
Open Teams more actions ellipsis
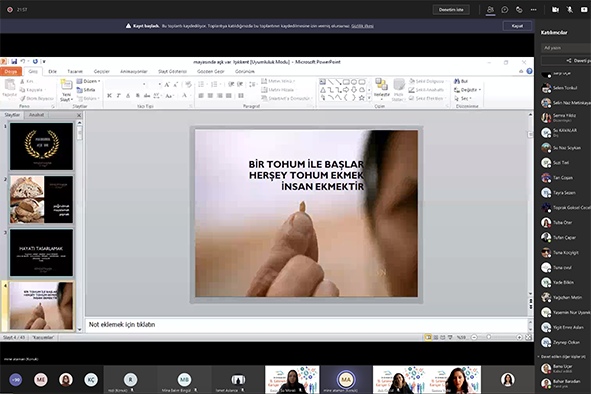click(x=533, y=10)
